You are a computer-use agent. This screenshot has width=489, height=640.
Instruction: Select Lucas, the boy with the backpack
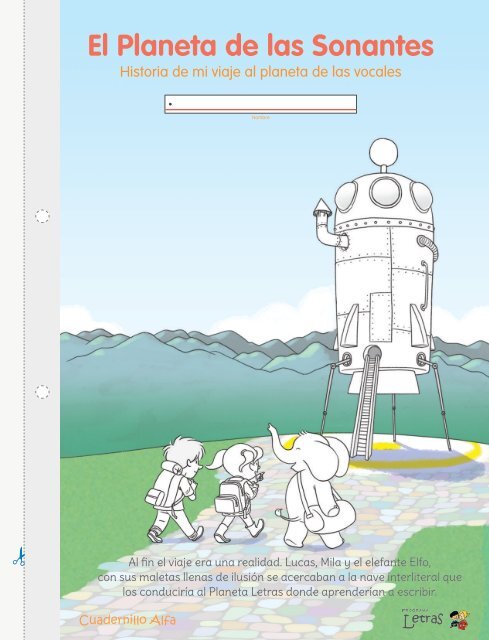click(176, 489)
